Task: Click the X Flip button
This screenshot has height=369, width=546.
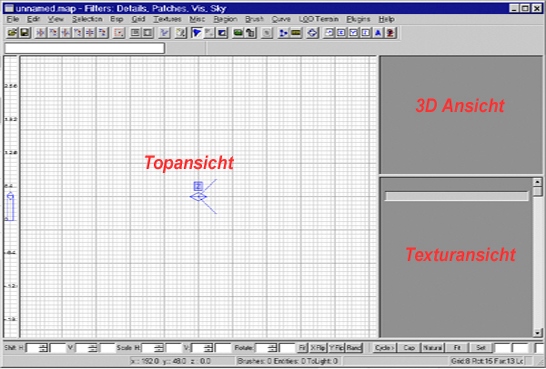Action: [x=318, y=347]
